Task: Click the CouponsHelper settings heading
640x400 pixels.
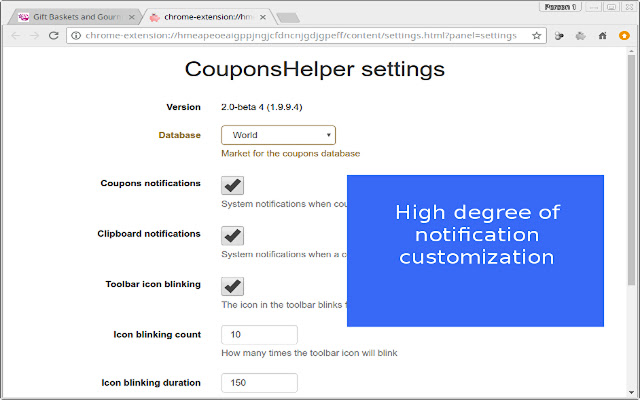Action: point(315,69)
